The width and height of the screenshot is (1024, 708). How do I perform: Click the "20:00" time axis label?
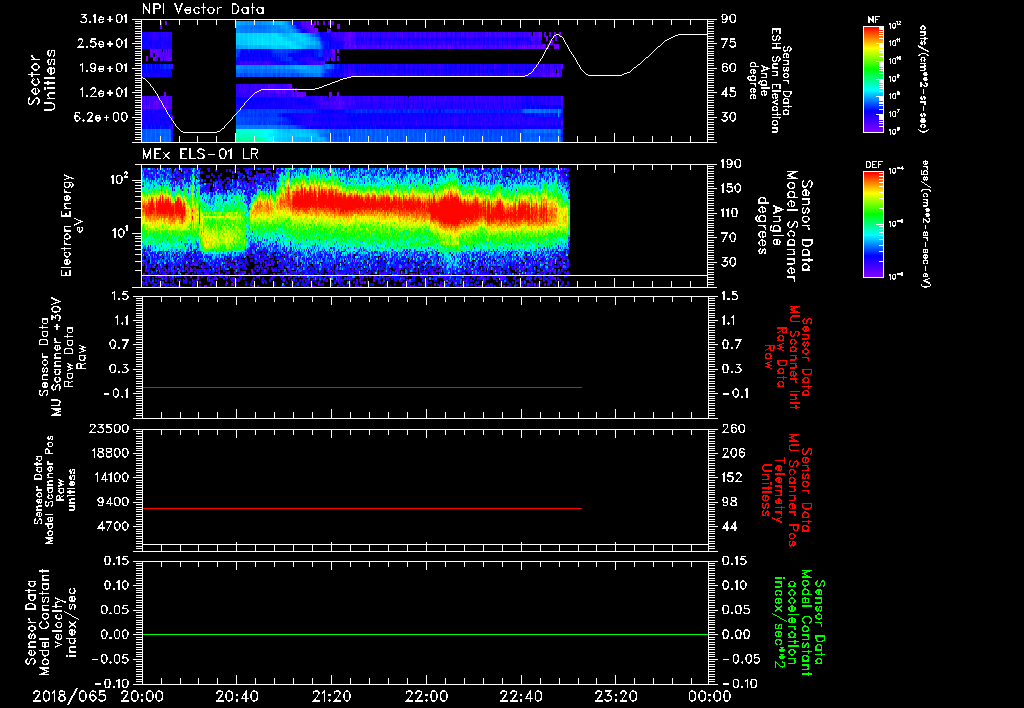click(142, 696)
